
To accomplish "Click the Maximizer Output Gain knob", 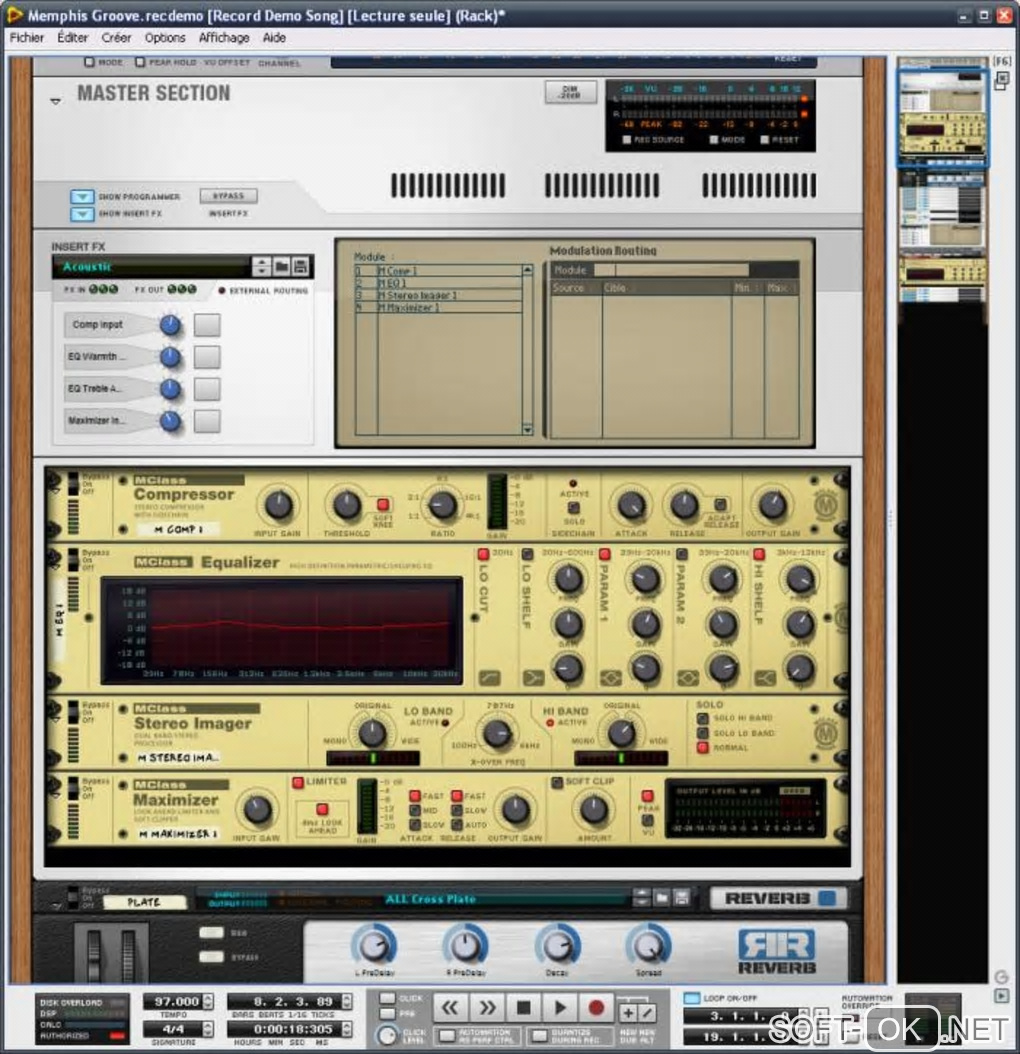I will pyautogui.click(x=515, y=810).
